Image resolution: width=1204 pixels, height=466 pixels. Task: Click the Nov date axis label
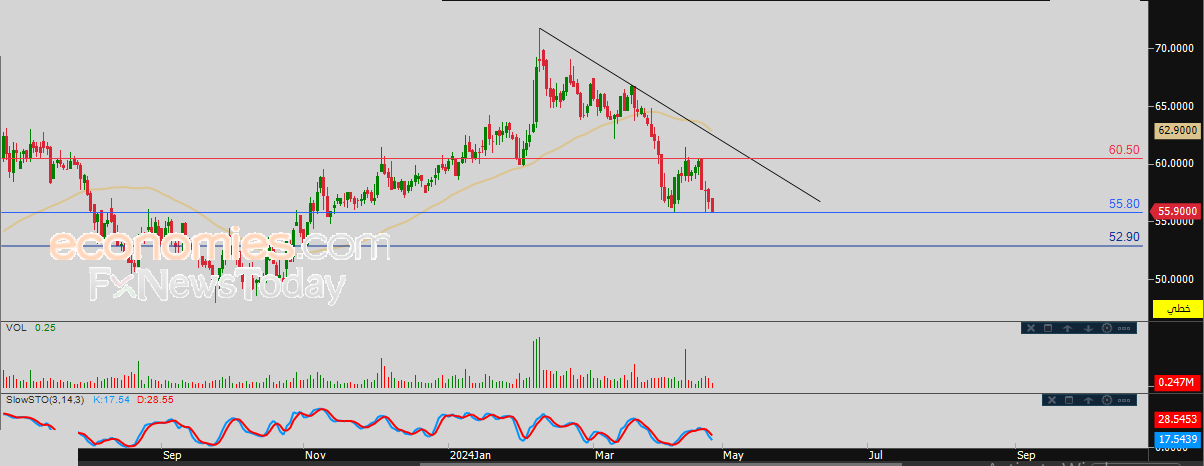[x=316, y=456]
